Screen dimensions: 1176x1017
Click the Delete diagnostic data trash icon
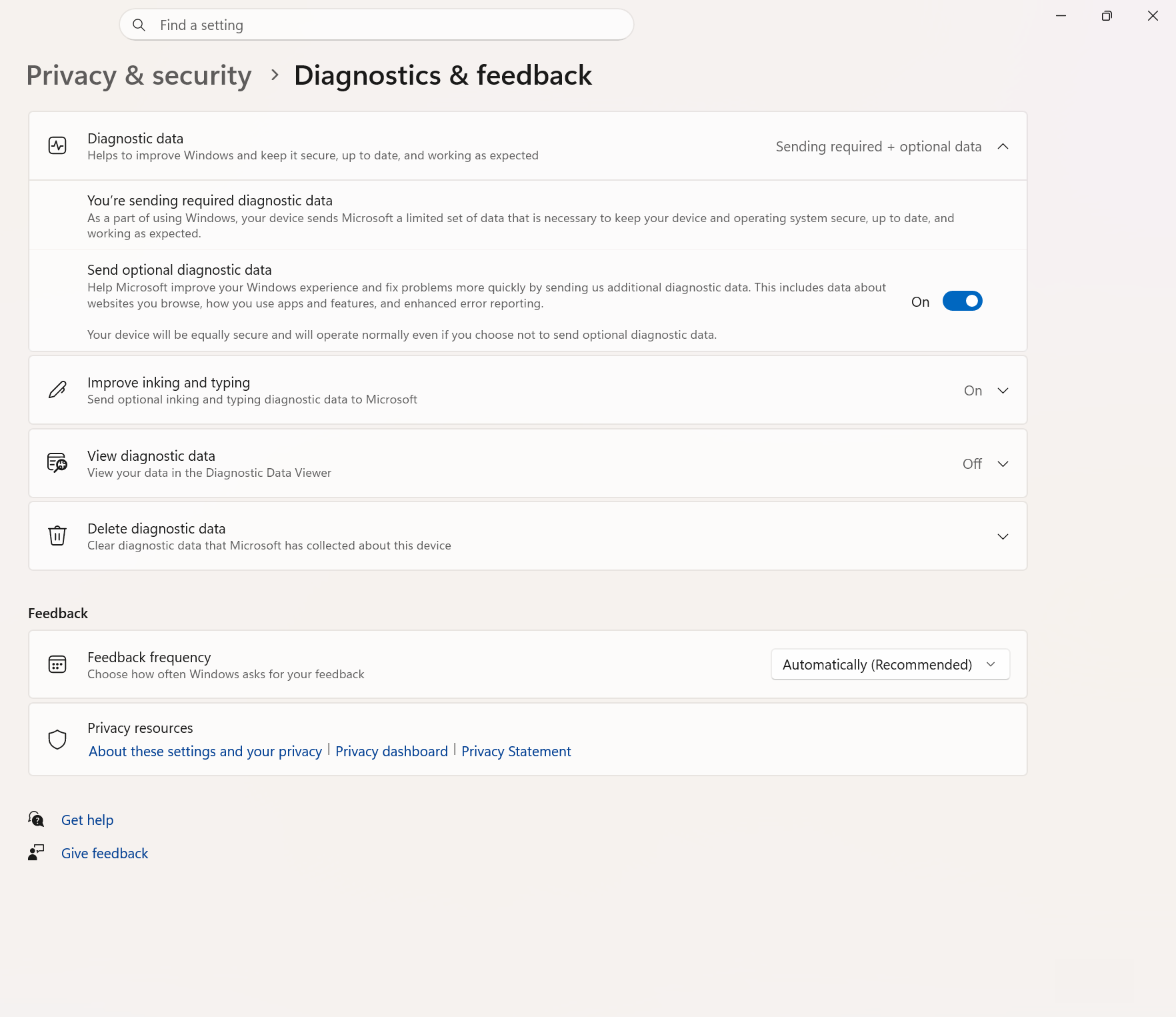[x=57, y=536]
